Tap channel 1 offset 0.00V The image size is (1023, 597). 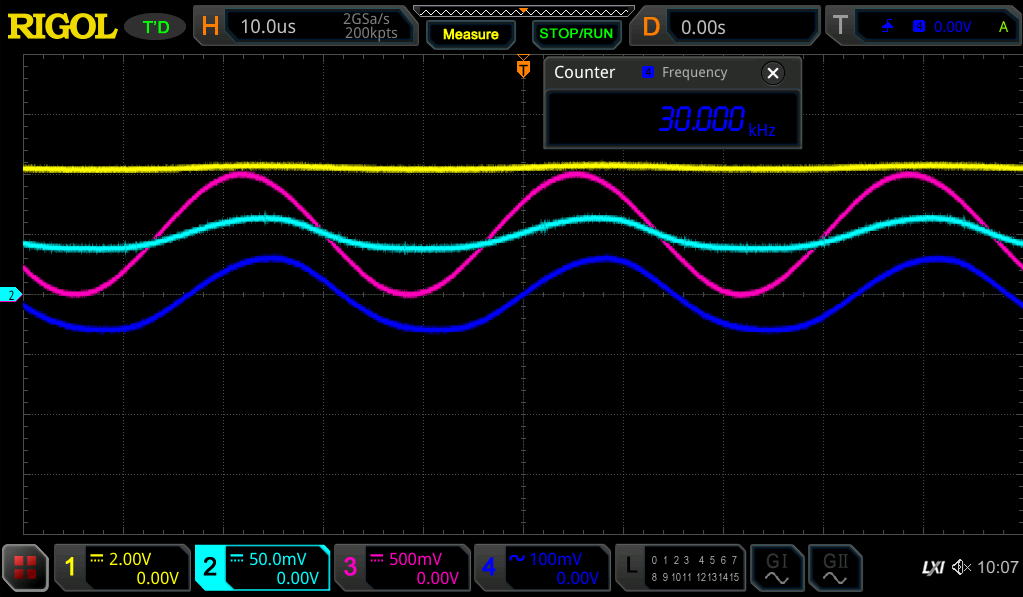tap(157, 578)
